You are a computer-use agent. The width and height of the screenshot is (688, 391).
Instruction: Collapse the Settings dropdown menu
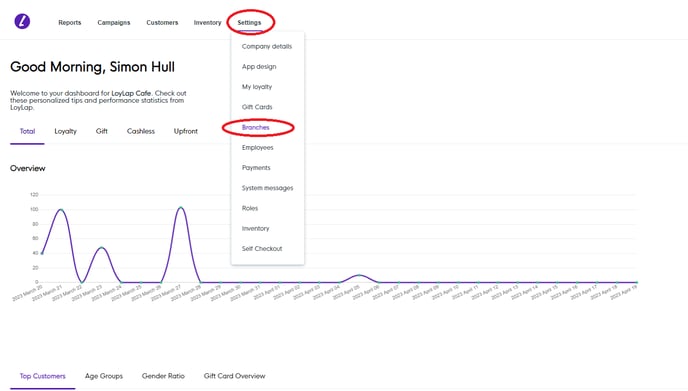249,22
